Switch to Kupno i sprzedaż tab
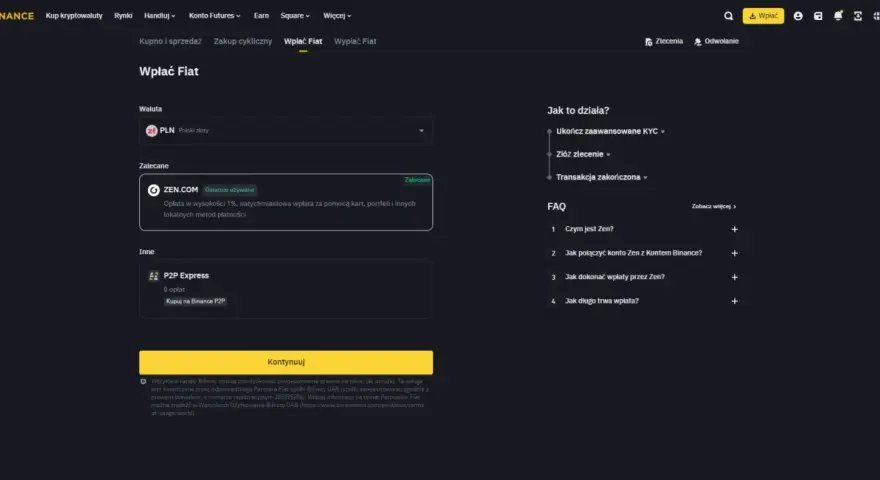Image resolution: width=880 pixels, height=480 pixels. point(170,42)
